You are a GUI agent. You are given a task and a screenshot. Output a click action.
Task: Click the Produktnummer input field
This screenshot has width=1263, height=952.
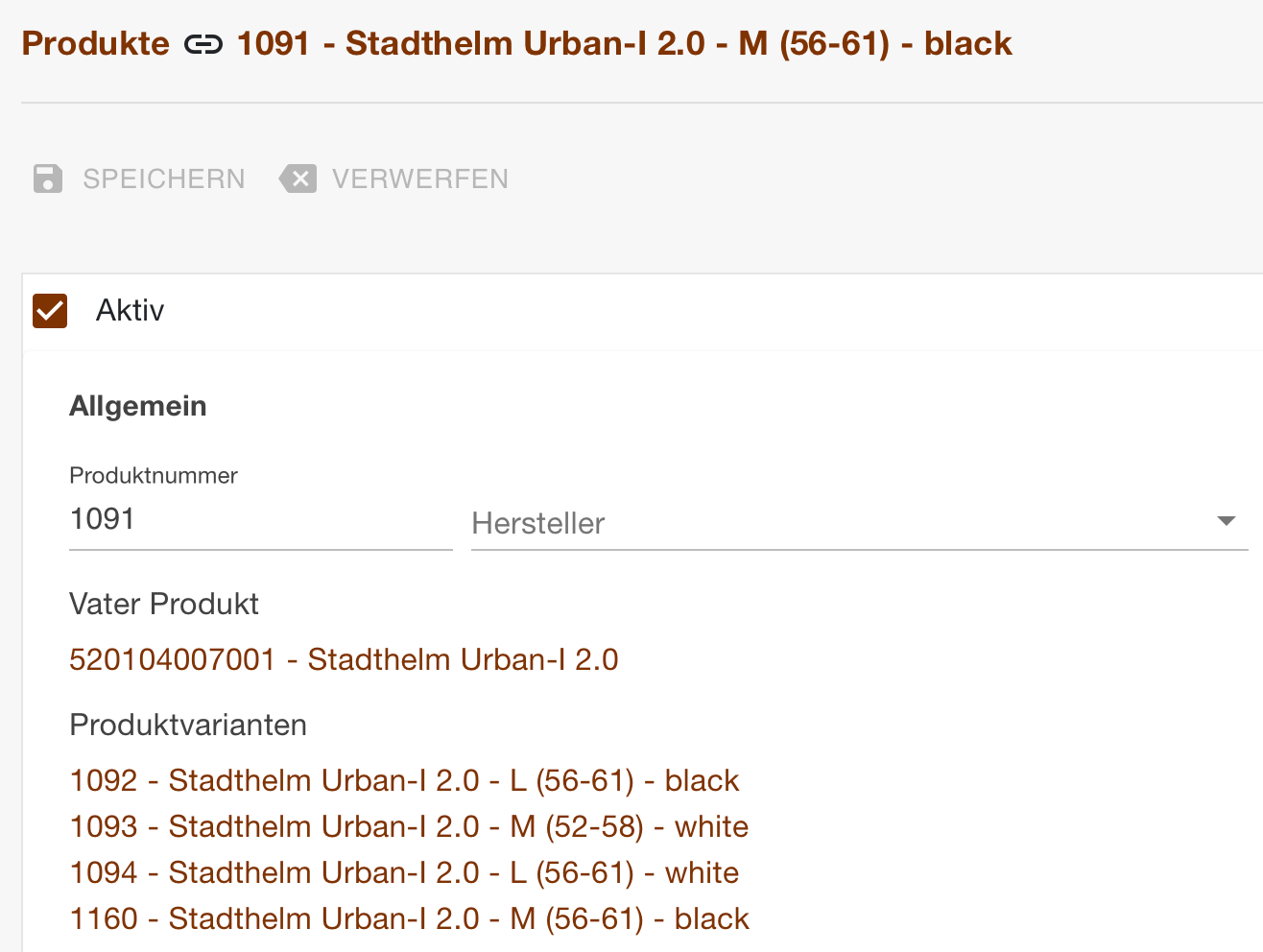pyautogui.click(x=260, y=519)
